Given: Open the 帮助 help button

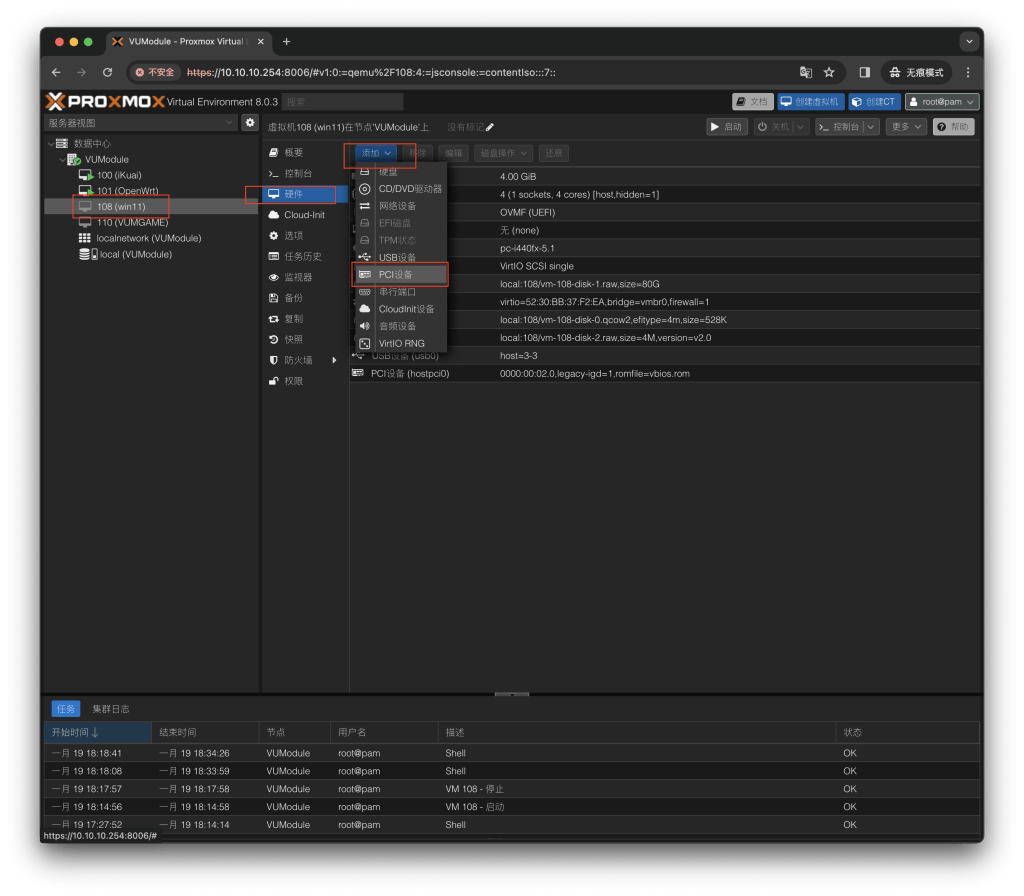Looking at the screenshot, I should (x=952, y=127).
